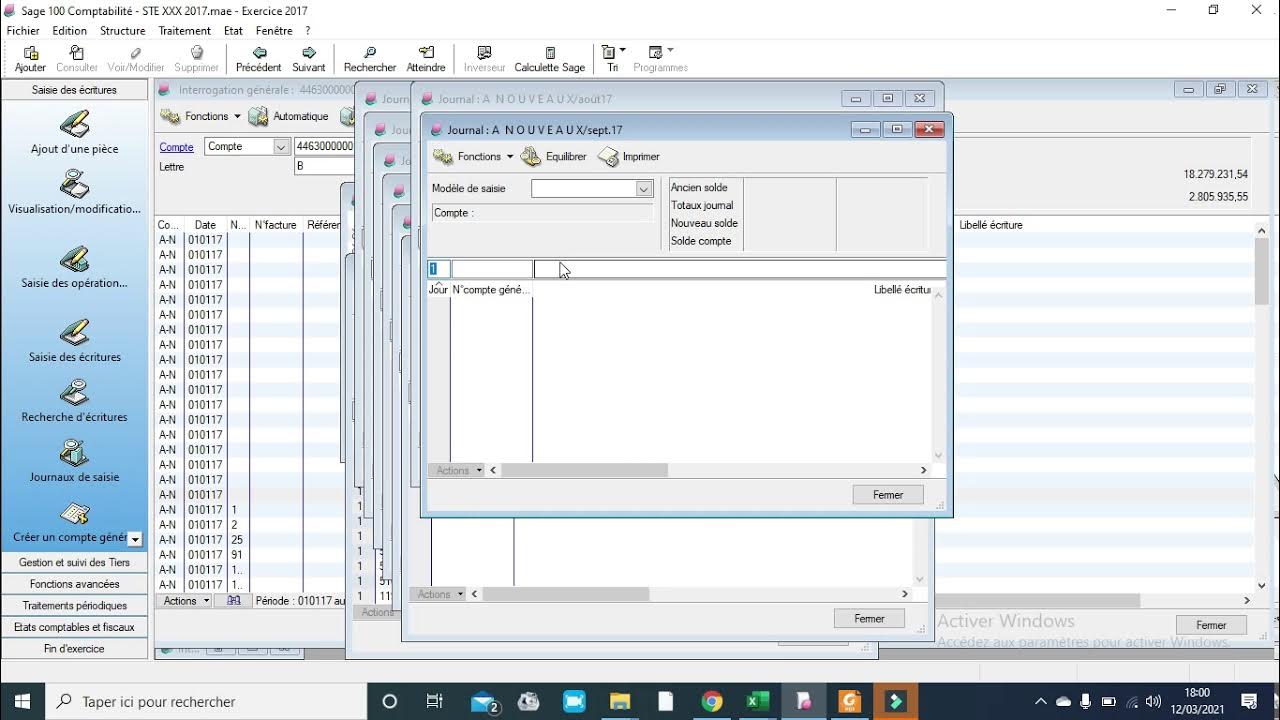The height and width of the screenshot is (720, 1280).
Task: Open Actions dropdown in Interrogation générale
Action: click(186, 601)
